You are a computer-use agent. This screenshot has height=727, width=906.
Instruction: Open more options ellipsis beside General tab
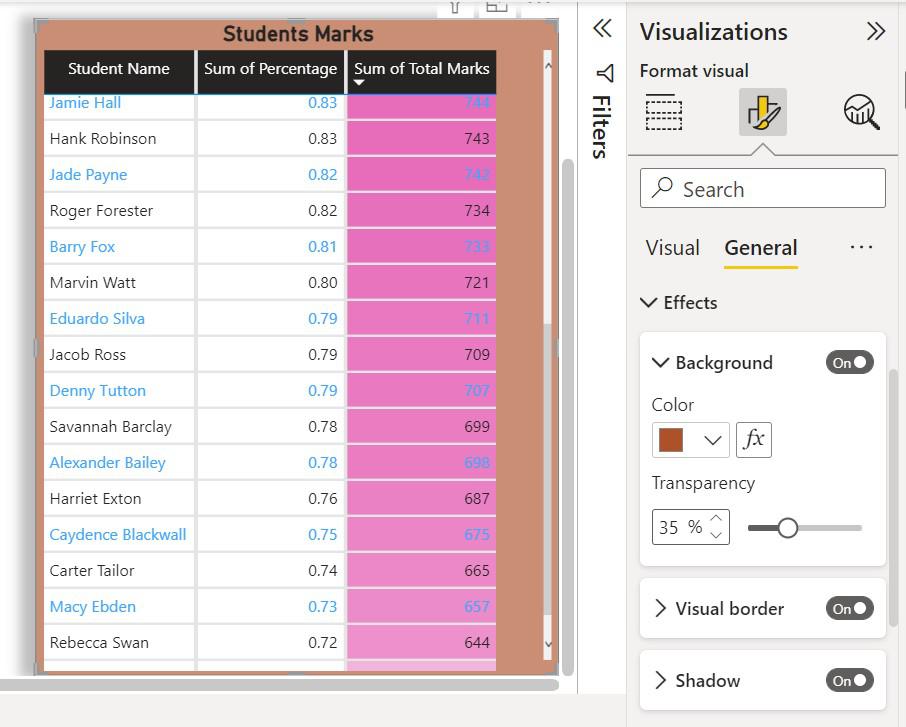tap(860, 248)
